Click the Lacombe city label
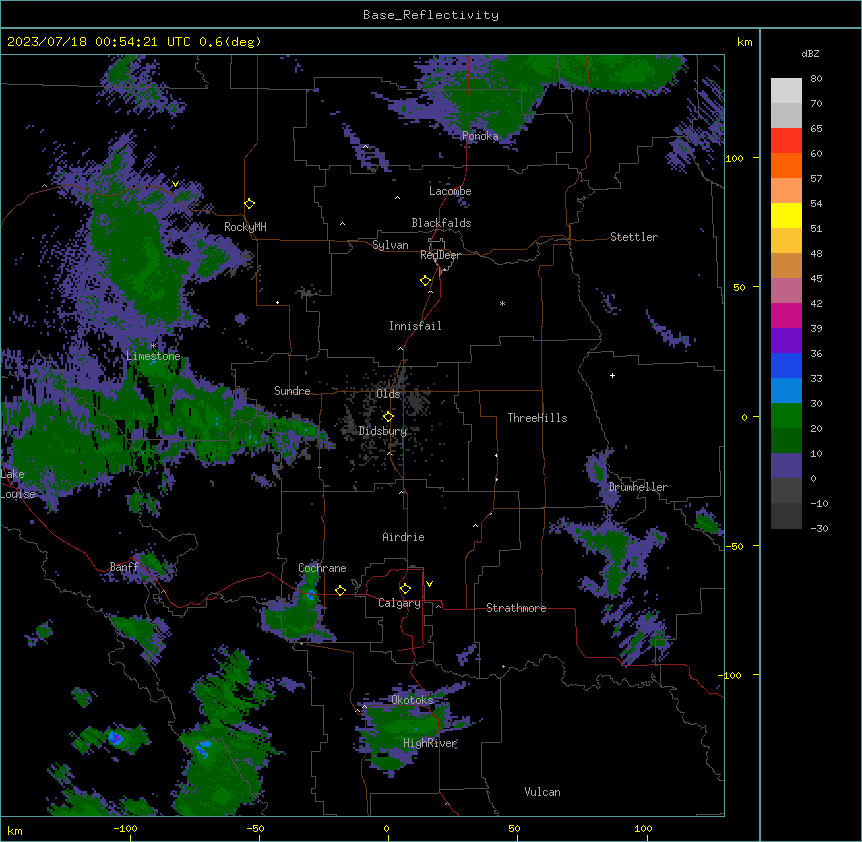The image size is (862, 842). [450, 191]
